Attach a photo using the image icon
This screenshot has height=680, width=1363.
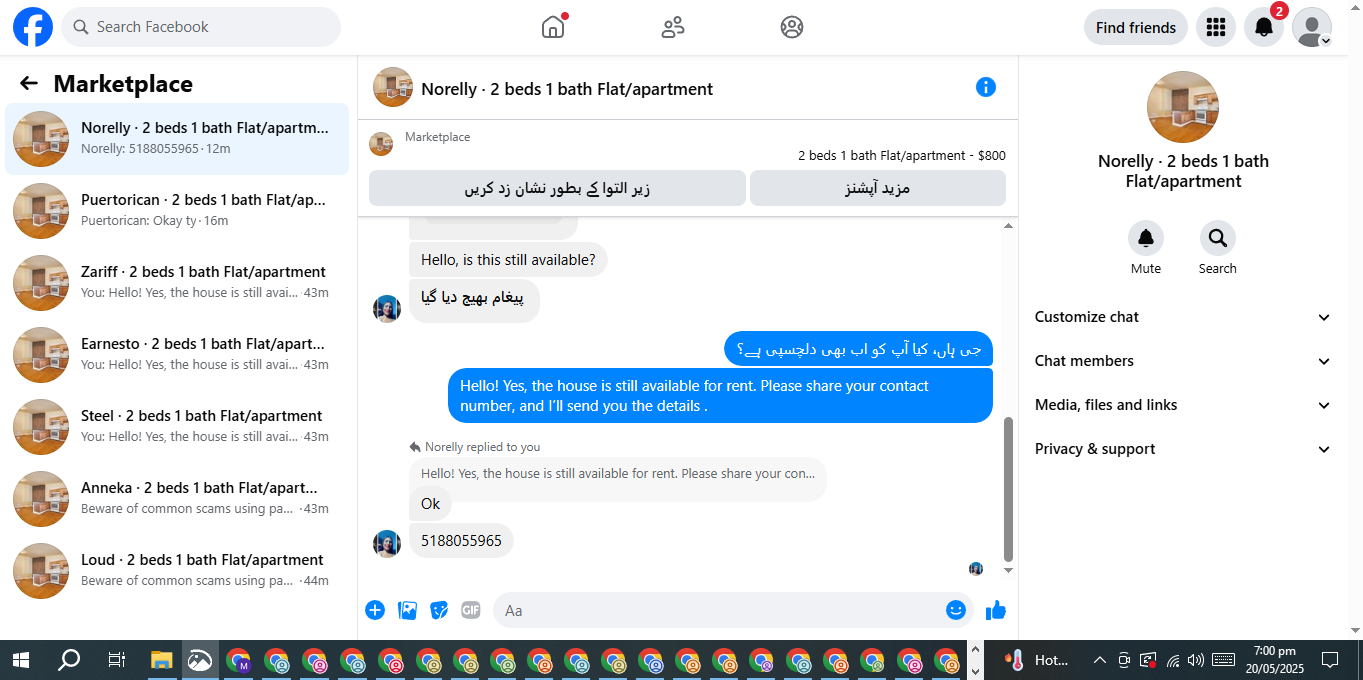(407, 610)
